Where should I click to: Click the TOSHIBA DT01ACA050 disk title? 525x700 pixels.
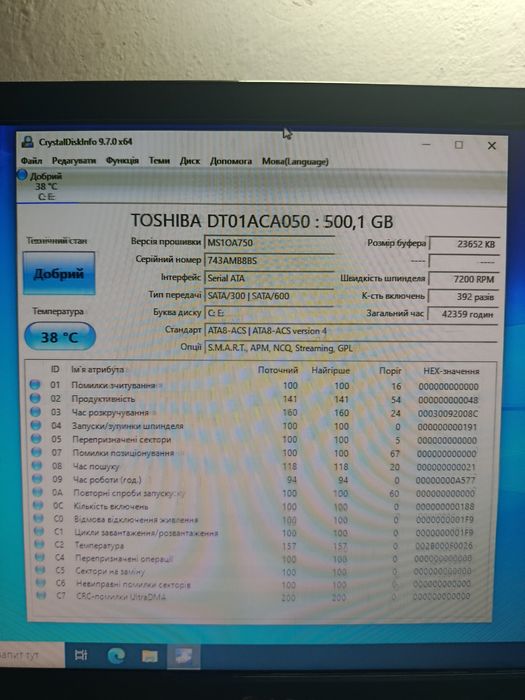click(x=262, y=221)
